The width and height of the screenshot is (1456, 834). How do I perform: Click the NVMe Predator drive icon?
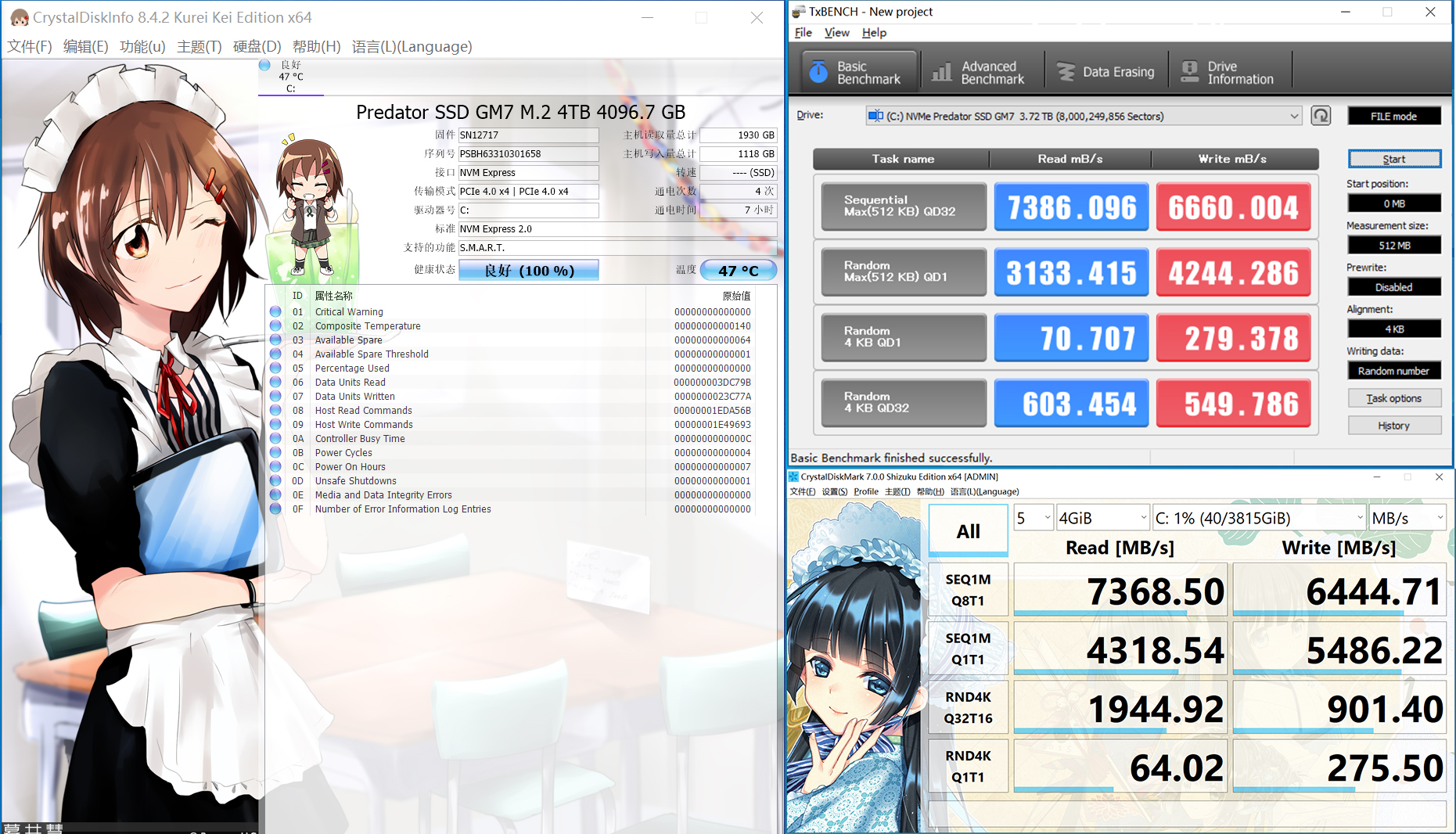pyautogui.click(x=875, y=115)
